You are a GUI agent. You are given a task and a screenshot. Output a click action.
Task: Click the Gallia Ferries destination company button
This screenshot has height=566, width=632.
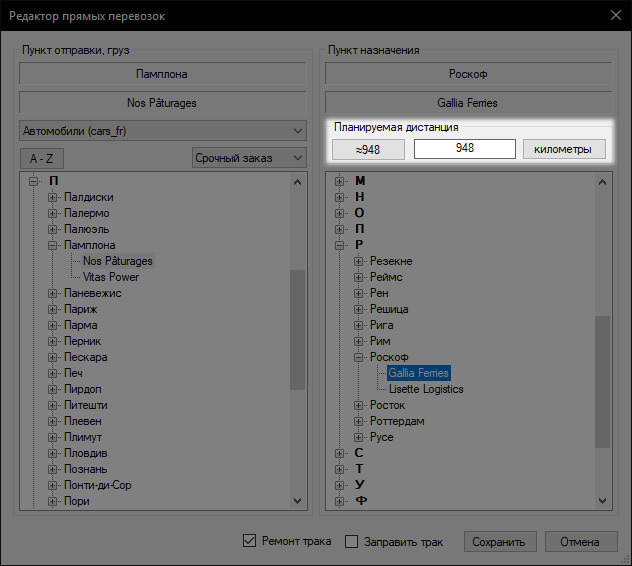468,103
